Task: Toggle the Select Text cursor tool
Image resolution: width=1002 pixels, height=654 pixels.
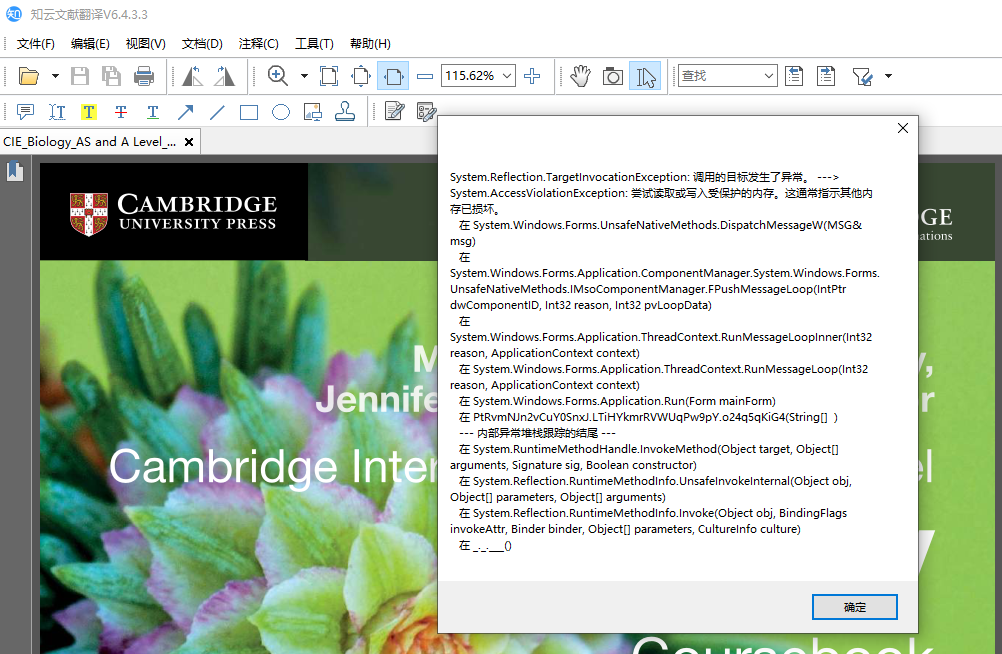Action: pyautogui.click(x=645, y=76)
